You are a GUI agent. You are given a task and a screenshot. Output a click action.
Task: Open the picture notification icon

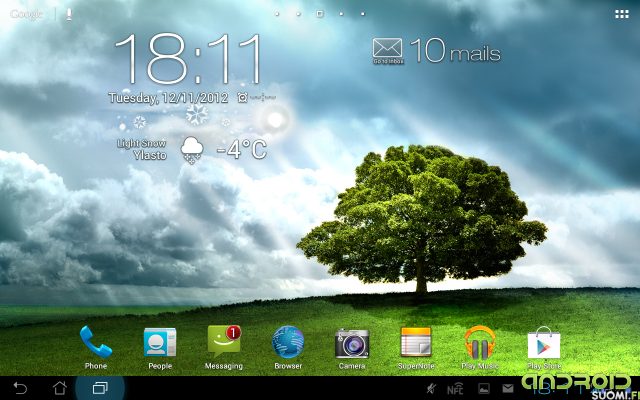(x=484, y=388)
